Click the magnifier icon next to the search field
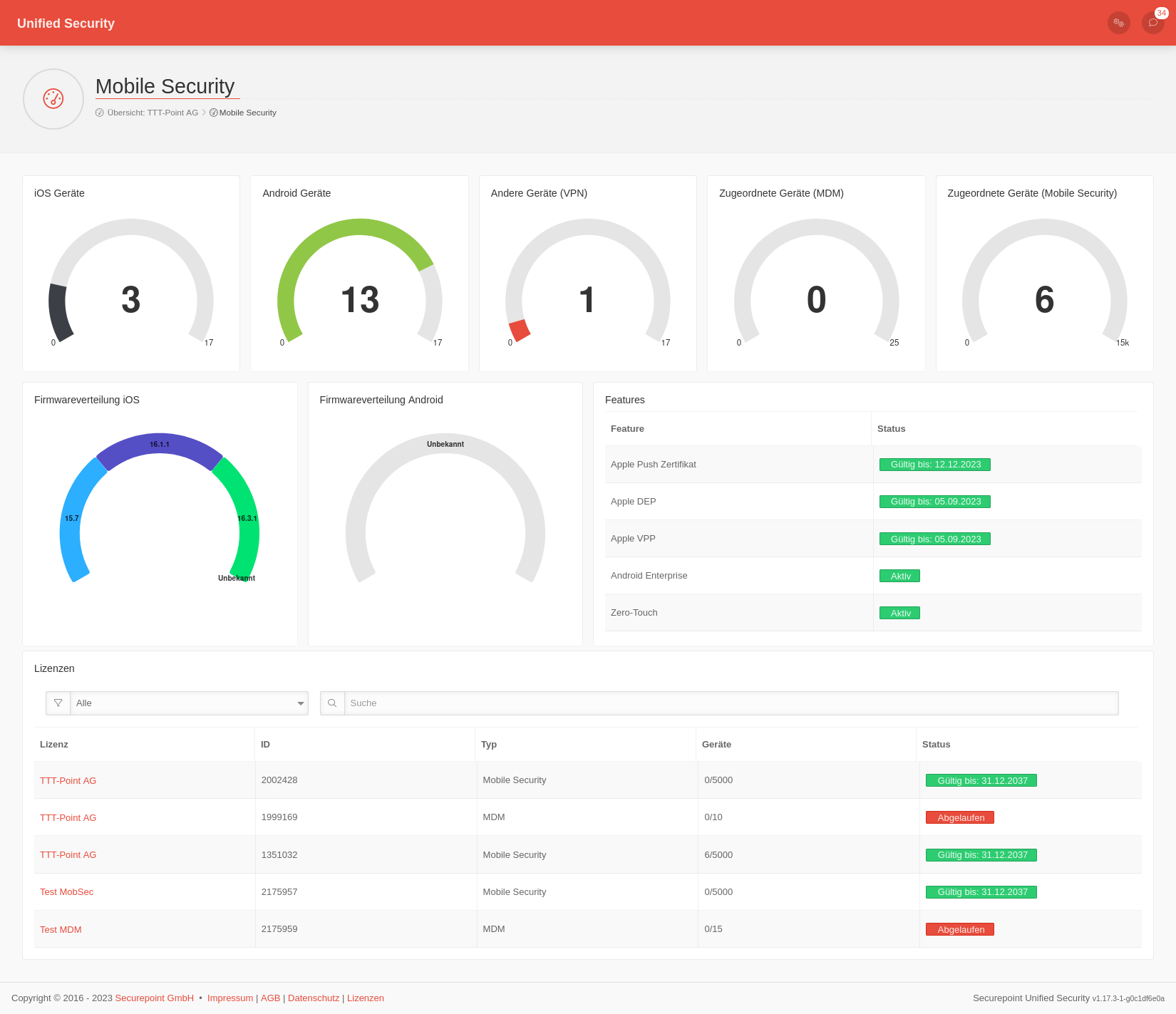The width and height of the screenshot is (1176, 1014). [x=332, y=703]
